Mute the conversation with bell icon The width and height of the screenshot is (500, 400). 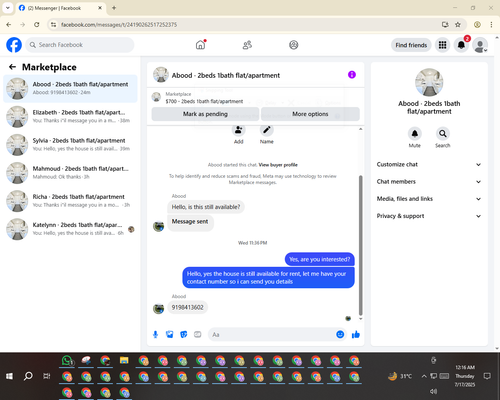(x=415, y=134)
